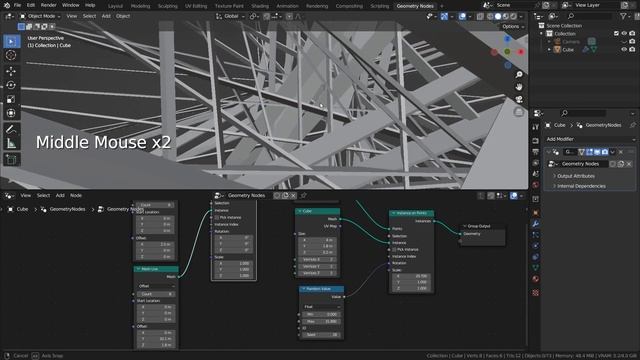Toggle modifier show in render camera button
The width and height of the screenshot is (640, 360).
[x=605, y=152]
